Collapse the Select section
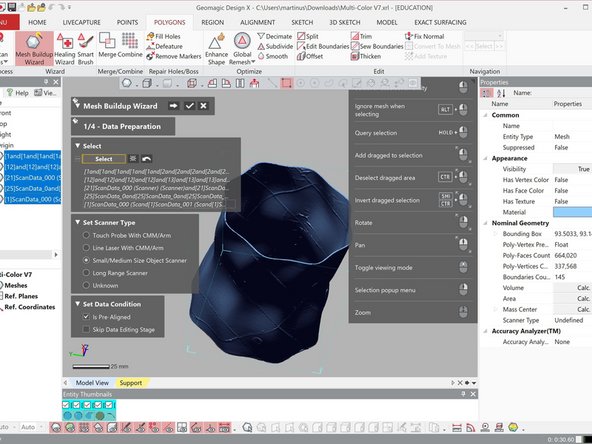Screen dimensions: 592x444 click(77, 146)
